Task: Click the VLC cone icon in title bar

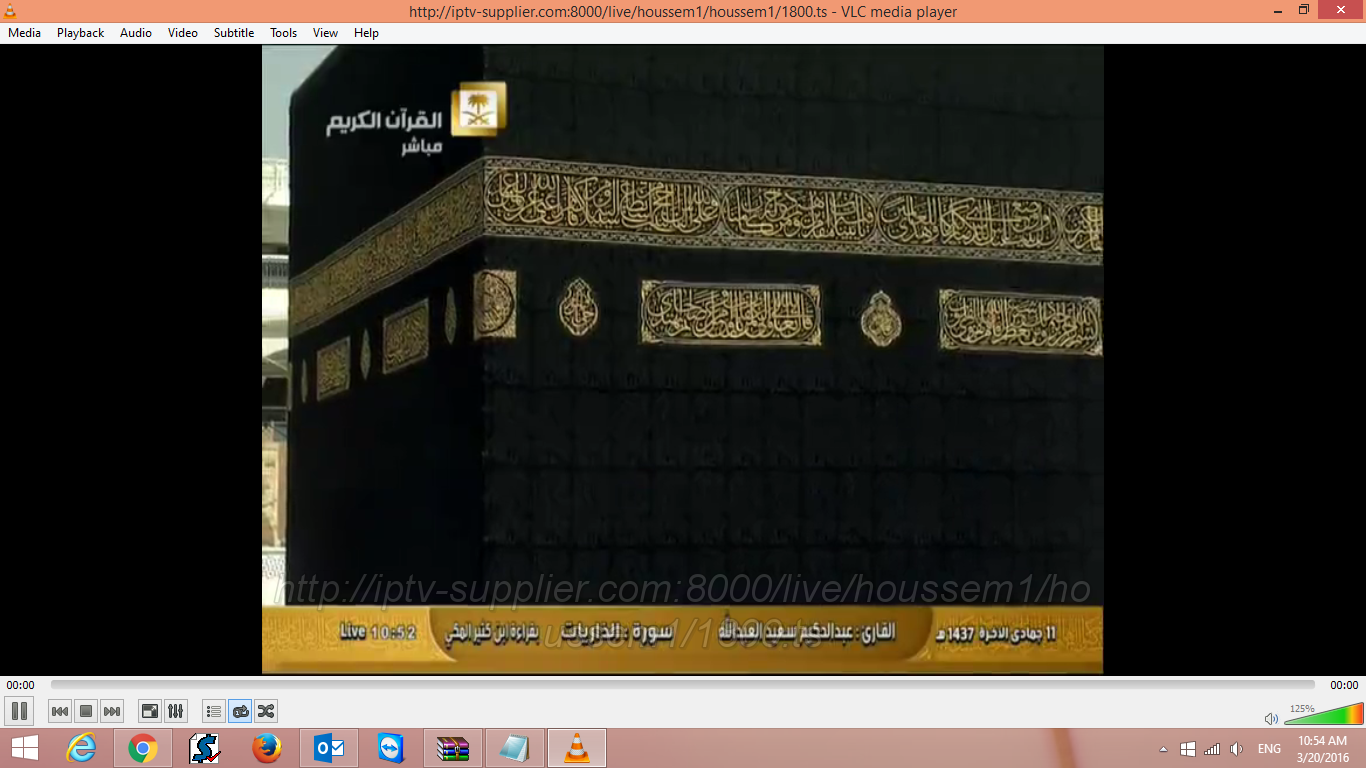Action: (x=12, y=11)
